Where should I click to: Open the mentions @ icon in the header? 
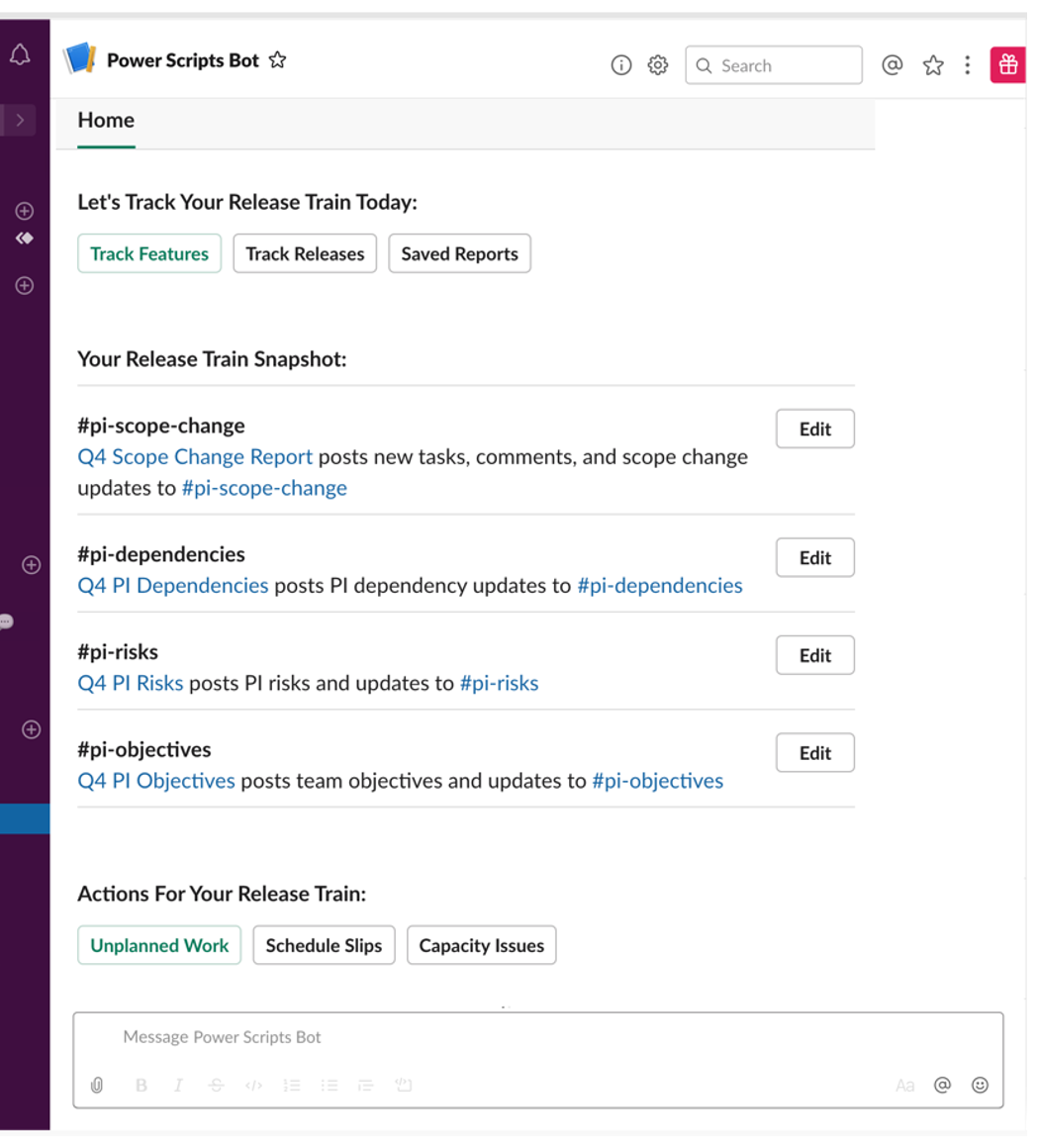coord(892,65)
